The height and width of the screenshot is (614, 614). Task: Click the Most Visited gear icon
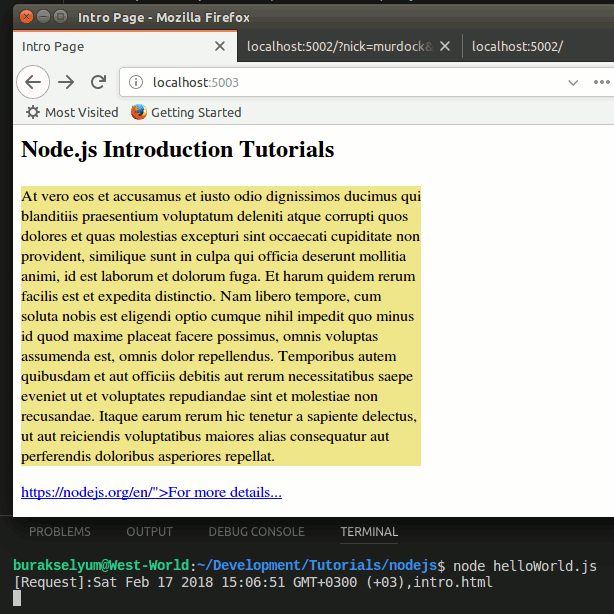point(33,112)
